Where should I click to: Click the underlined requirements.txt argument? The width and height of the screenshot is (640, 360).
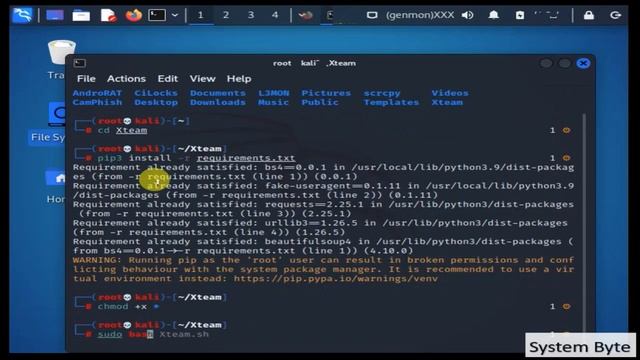[x=246, y=158]
